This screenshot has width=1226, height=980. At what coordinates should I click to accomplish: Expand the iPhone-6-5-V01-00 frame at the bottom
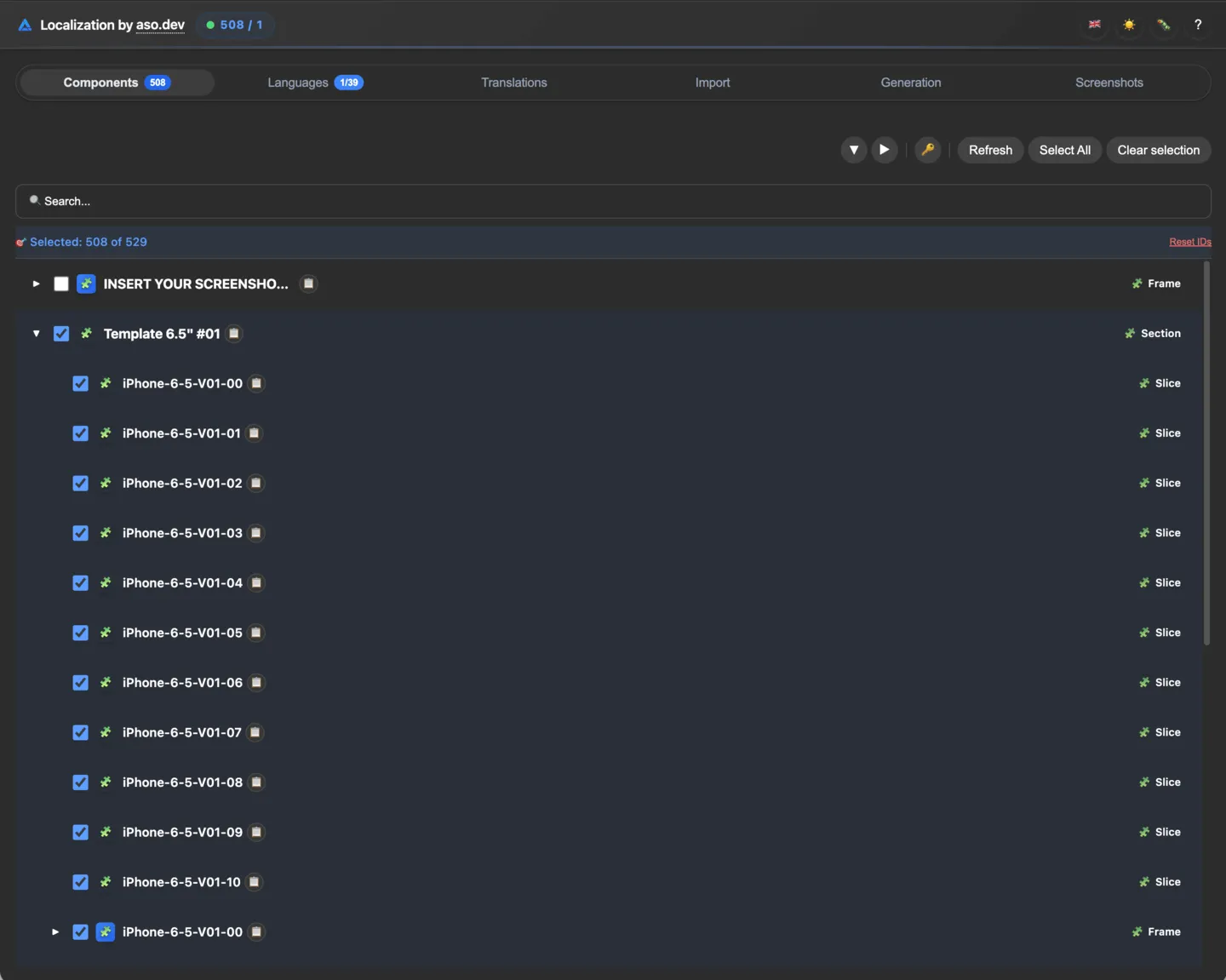[55, 932]
